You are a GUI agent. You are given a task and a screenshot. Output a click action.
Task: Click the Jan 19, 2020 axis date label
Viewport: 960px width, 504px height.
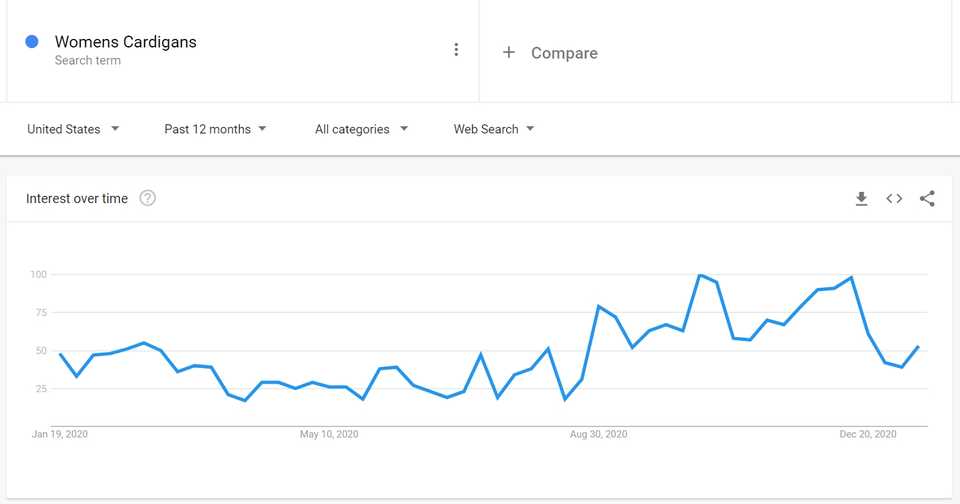59,434
